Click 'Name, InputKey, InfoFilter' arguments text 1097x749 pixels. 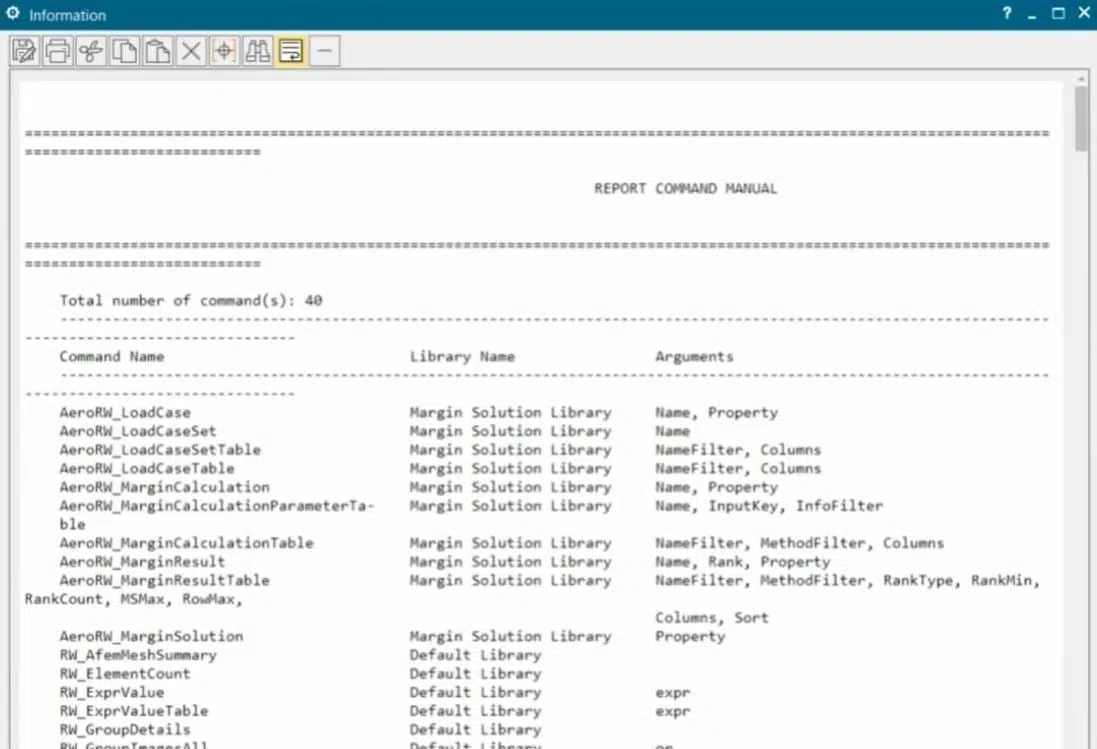click(x=769, y=506)
